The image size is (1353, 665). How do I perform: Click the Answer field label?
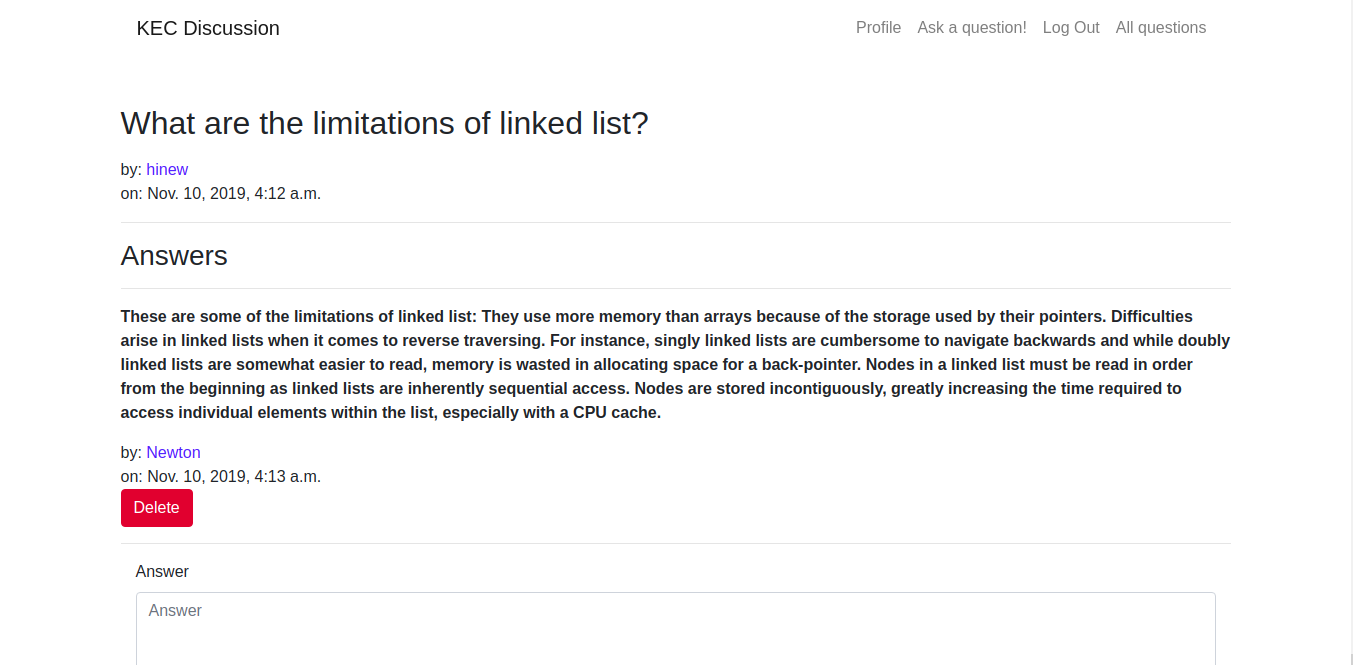pos(162,572)
